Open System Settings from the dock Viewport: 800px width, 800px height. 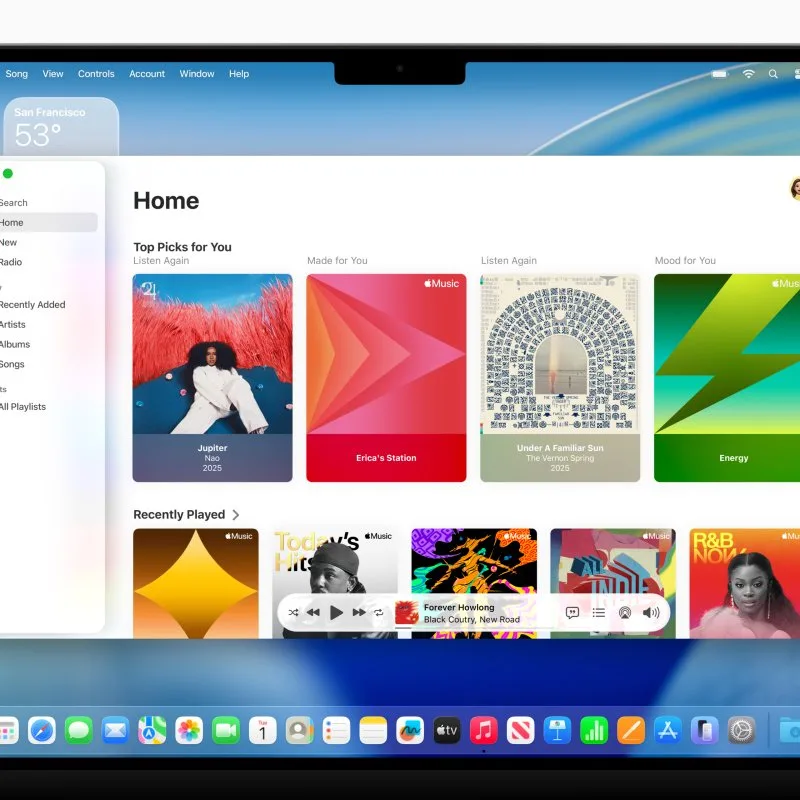741,731
